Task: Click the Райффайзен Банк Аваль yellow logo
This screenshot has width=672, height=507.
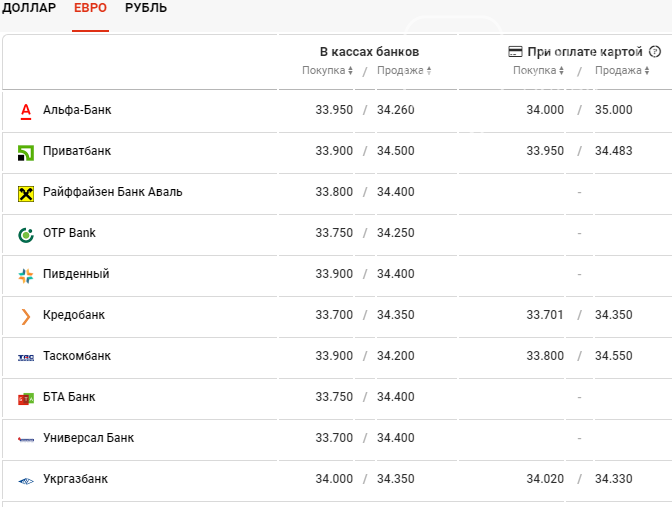Action: (26, 194)
